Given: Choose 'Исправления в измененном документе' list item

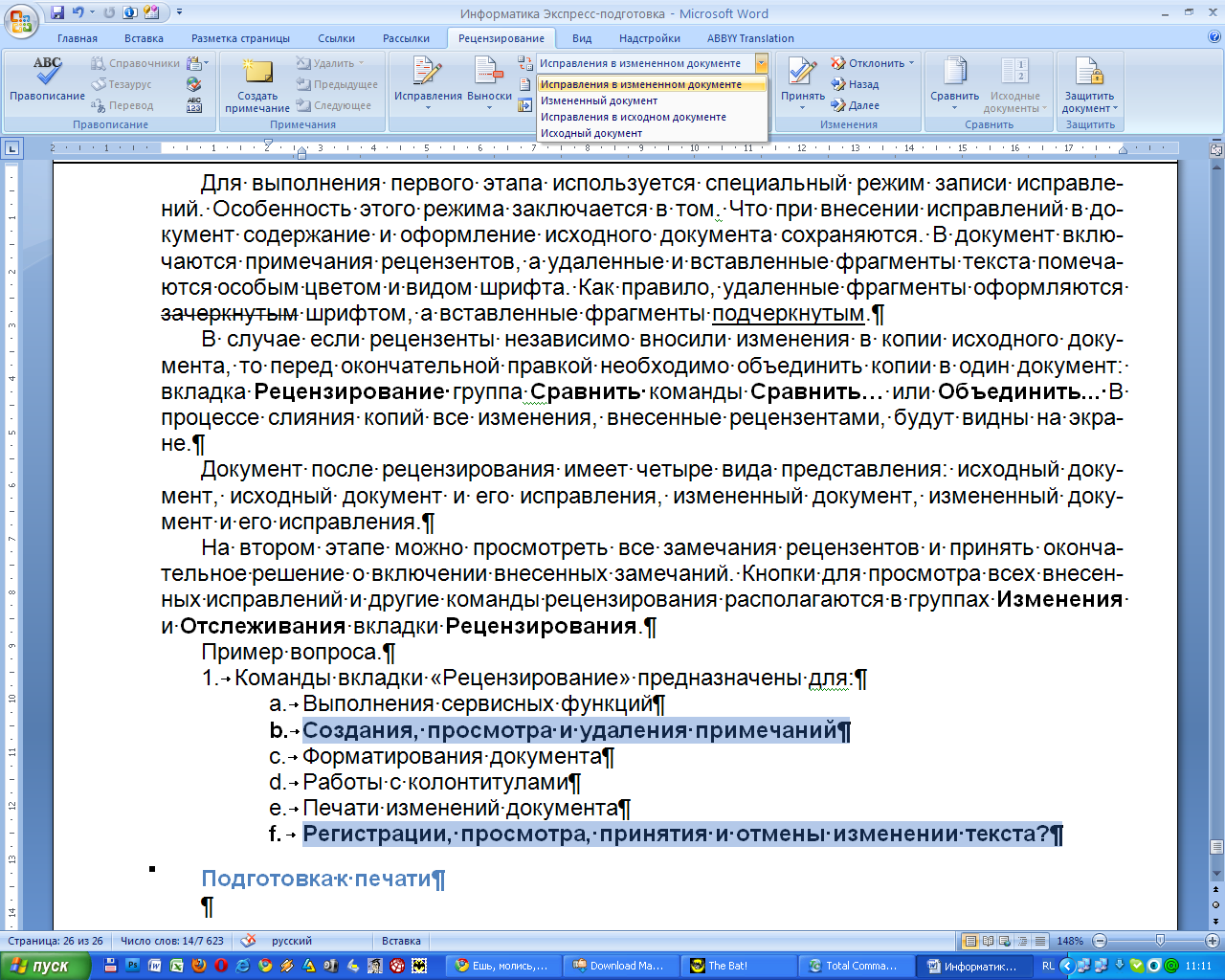Looking at the screenshot, I should tap(652, 84).
